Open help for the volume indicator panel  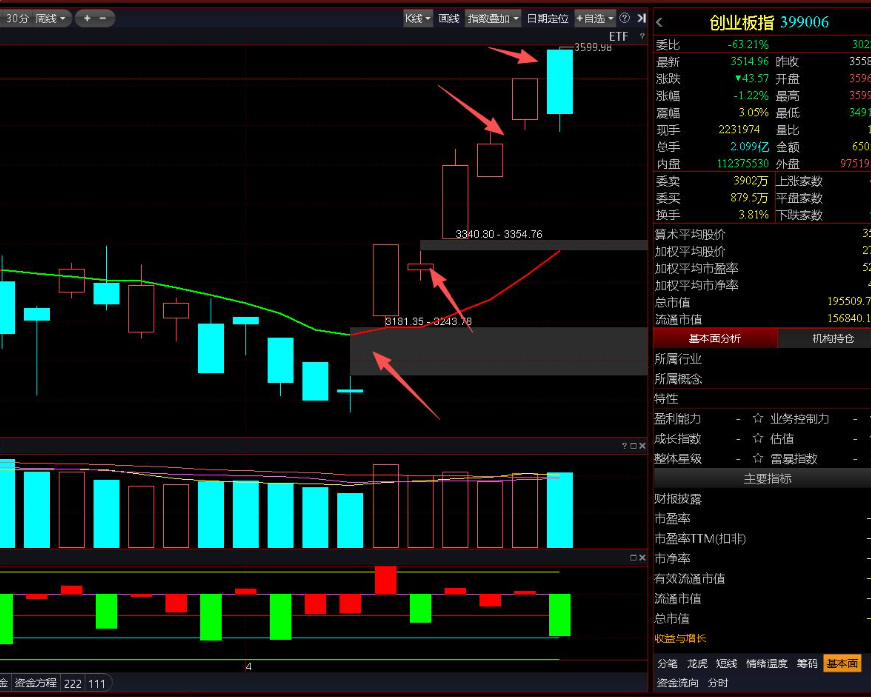[x=623, y=445]
